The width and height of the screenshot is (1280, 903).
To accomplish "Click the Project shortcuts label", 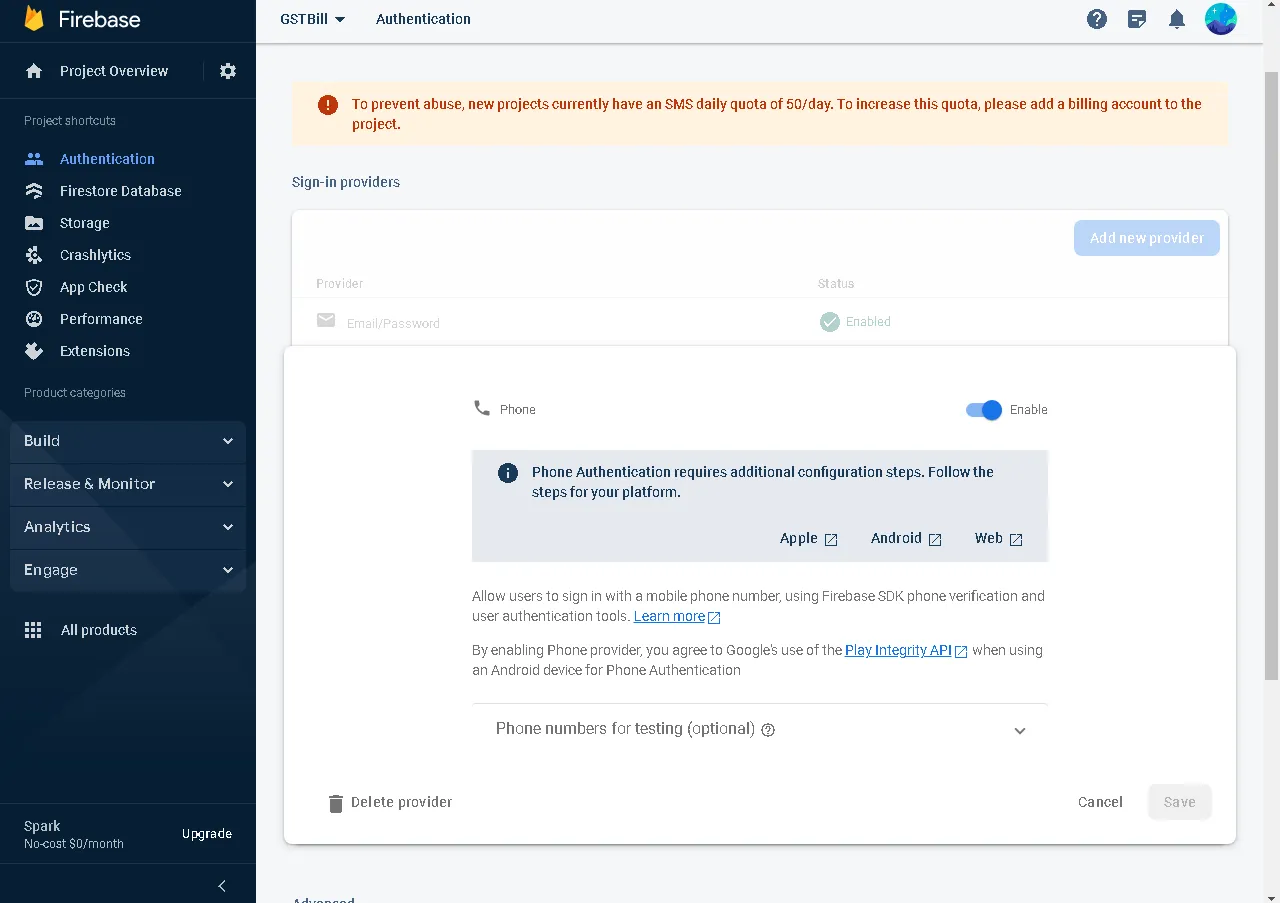I will (70, 121).
